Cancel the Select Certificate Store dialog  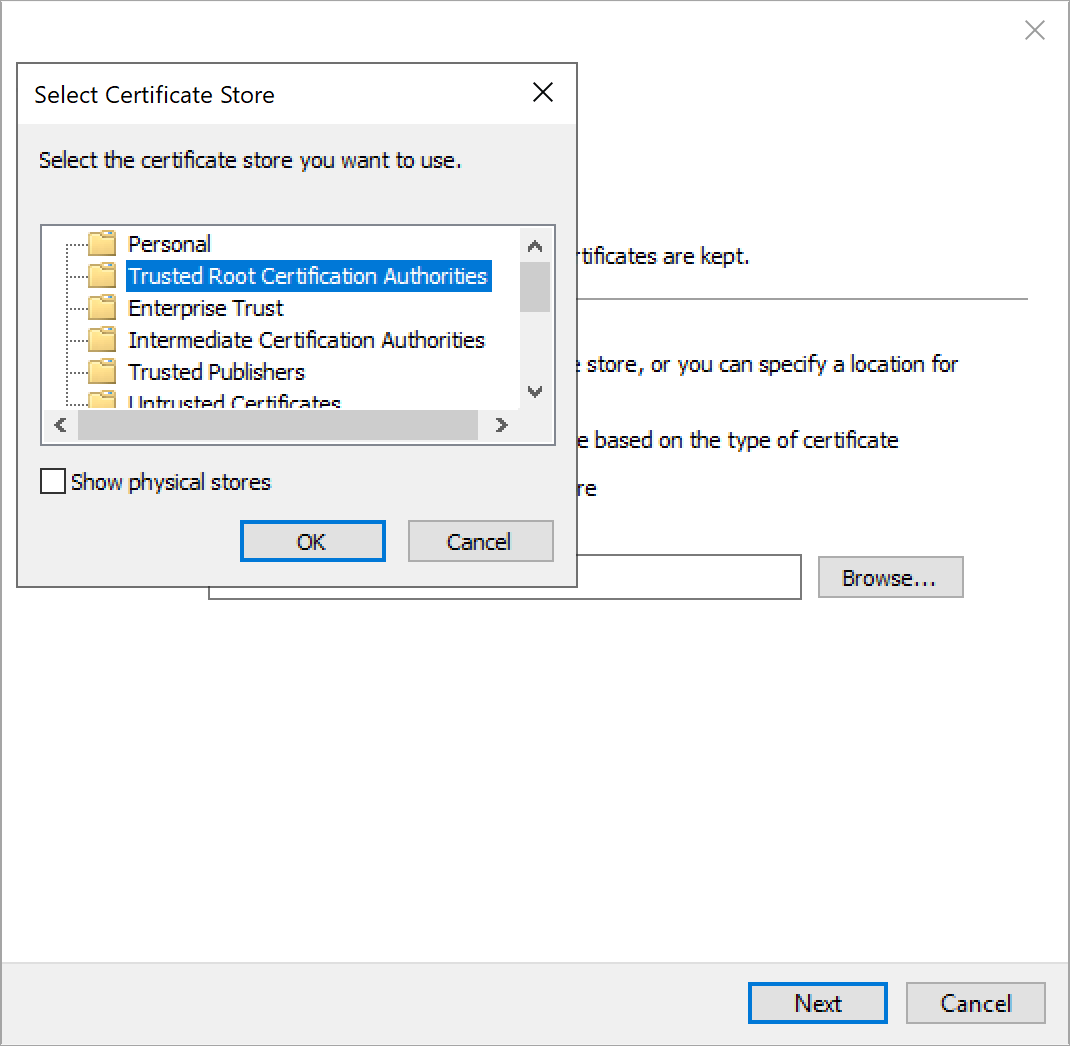[480, 540]
